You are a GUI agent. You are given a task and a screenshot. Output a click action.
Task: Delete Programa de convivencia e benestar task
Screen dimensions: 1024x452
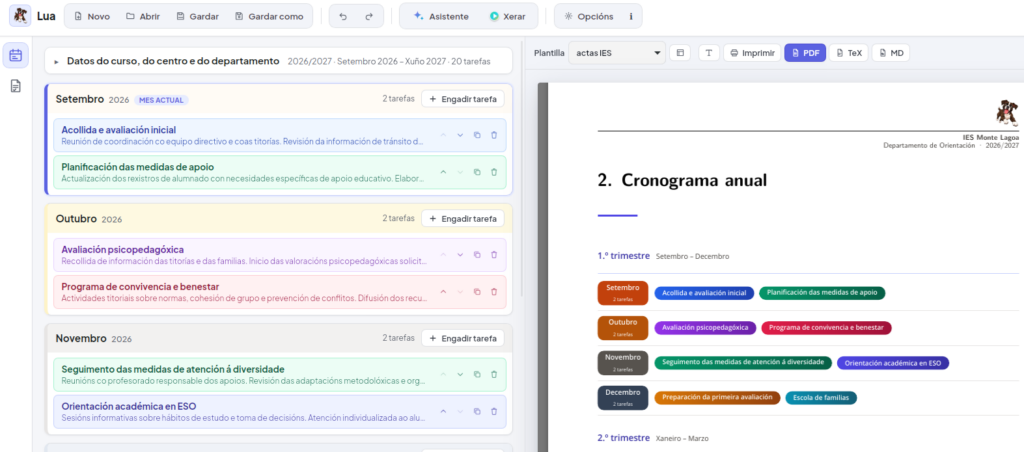tap(494, 291)
